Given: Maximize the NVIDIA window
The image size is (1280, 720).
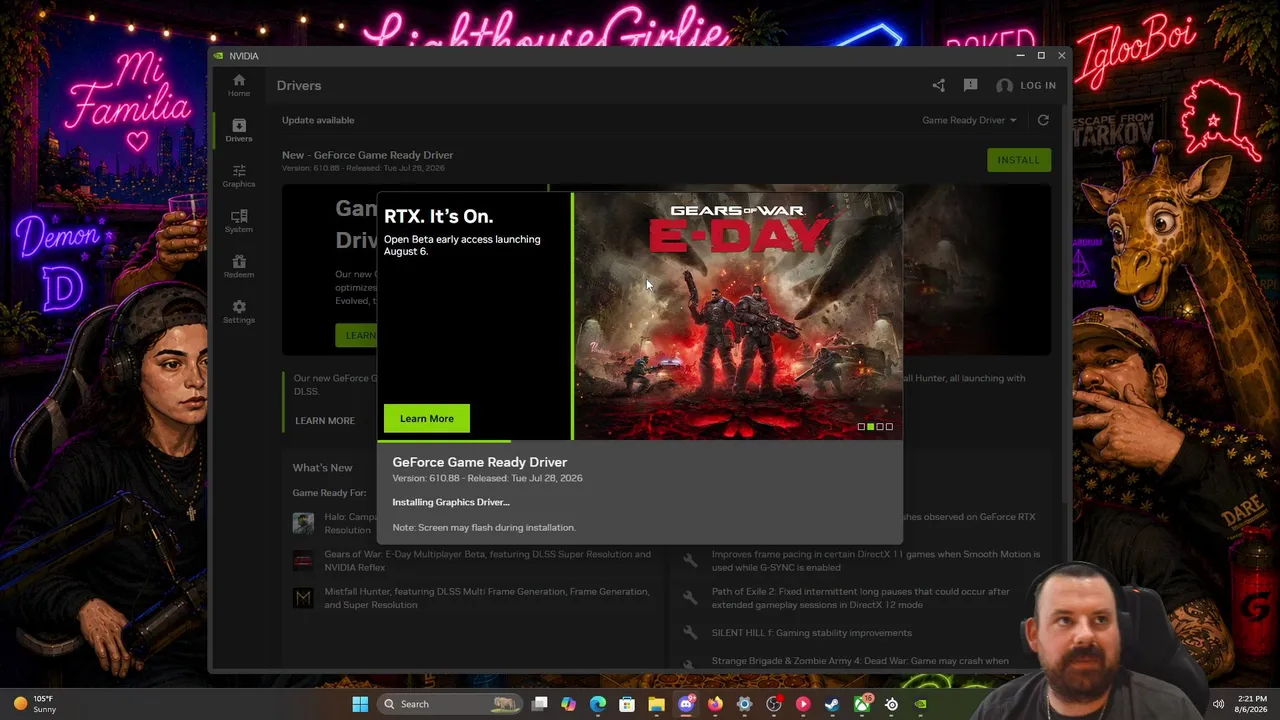Looking at the screenshot, I should tap(1041, 56).
